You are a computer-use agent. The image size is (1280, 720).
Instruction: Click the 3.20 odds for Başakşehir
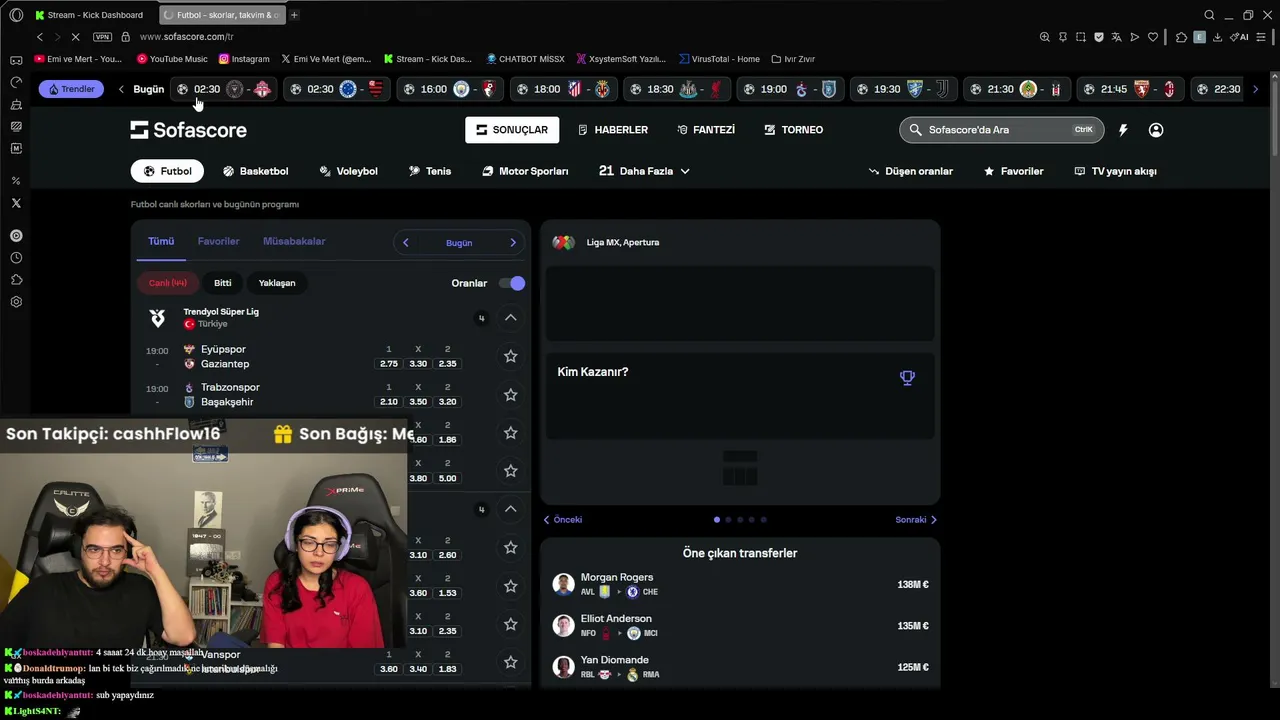(x=447, y=402)
